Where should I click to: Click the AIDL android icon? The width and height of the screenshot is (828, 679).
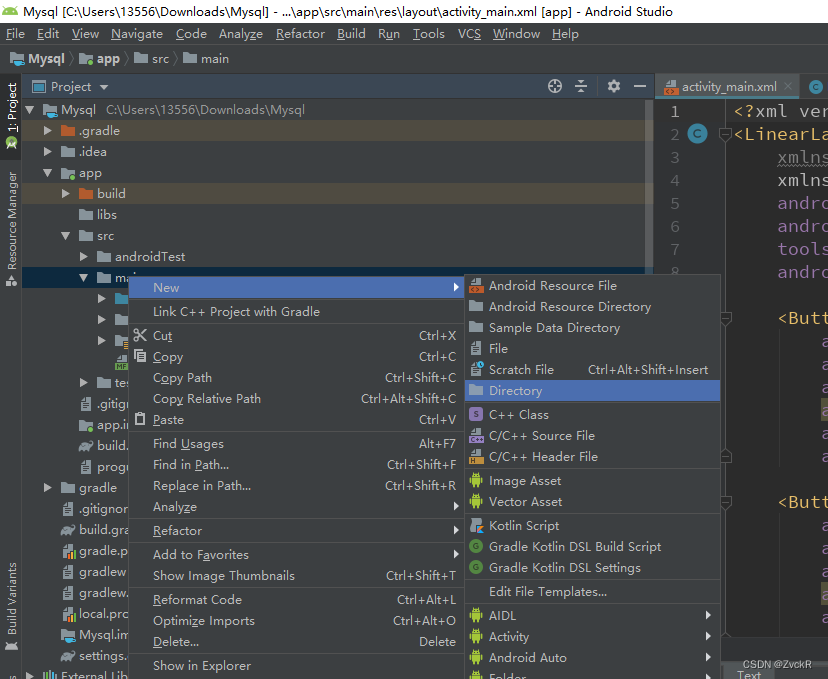pos(476,615)
